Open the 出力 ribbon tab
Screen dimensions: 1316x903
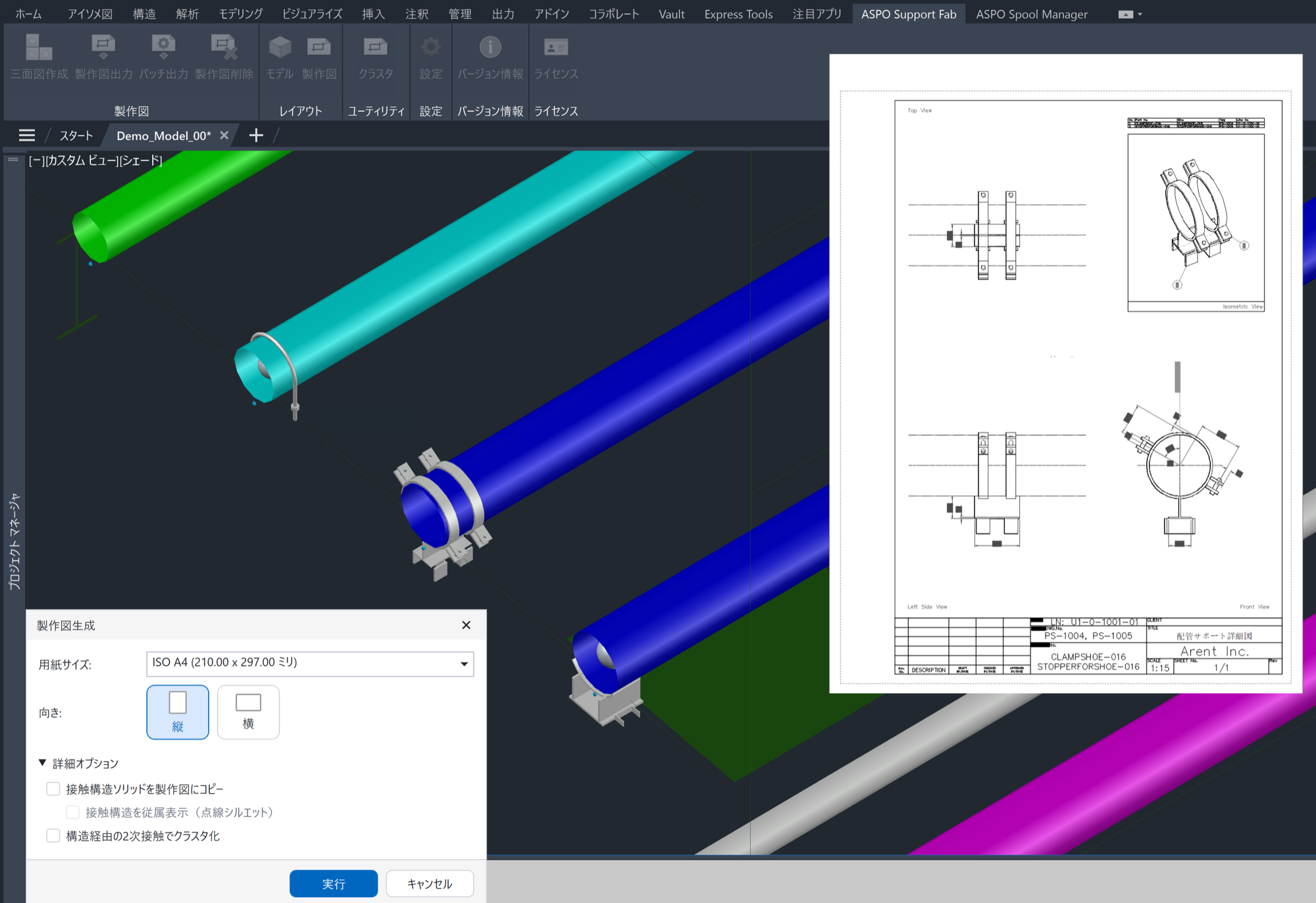click(503, 14)
